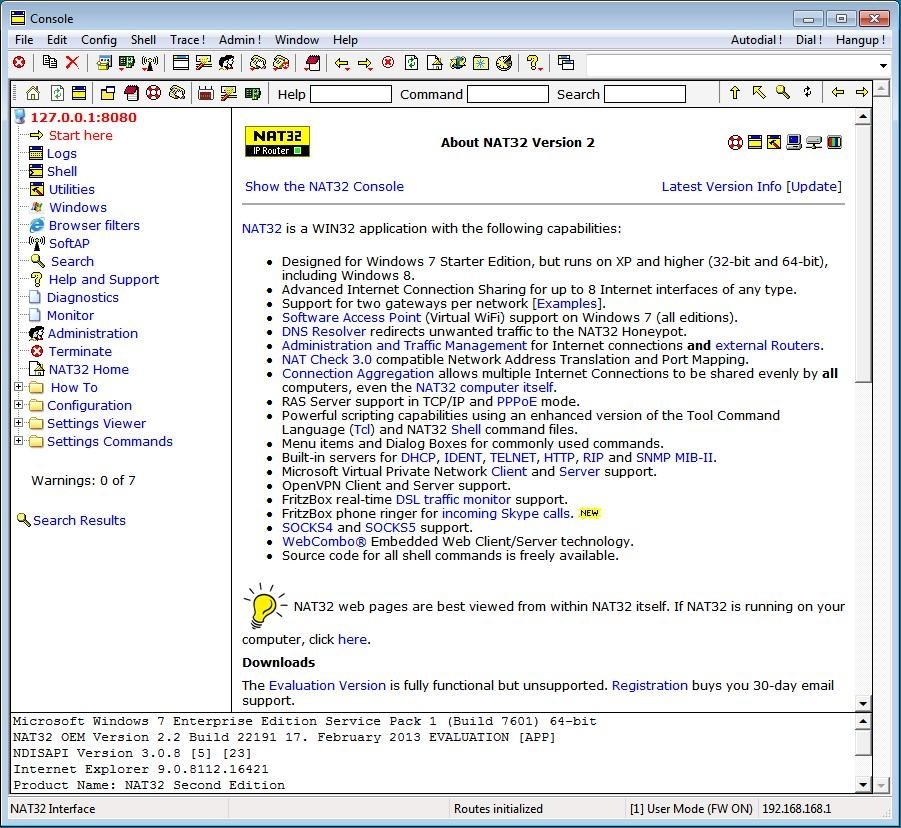Click Autodial! in the menu bar
Screen dimensions: 901x828
(x=756, y=40)
